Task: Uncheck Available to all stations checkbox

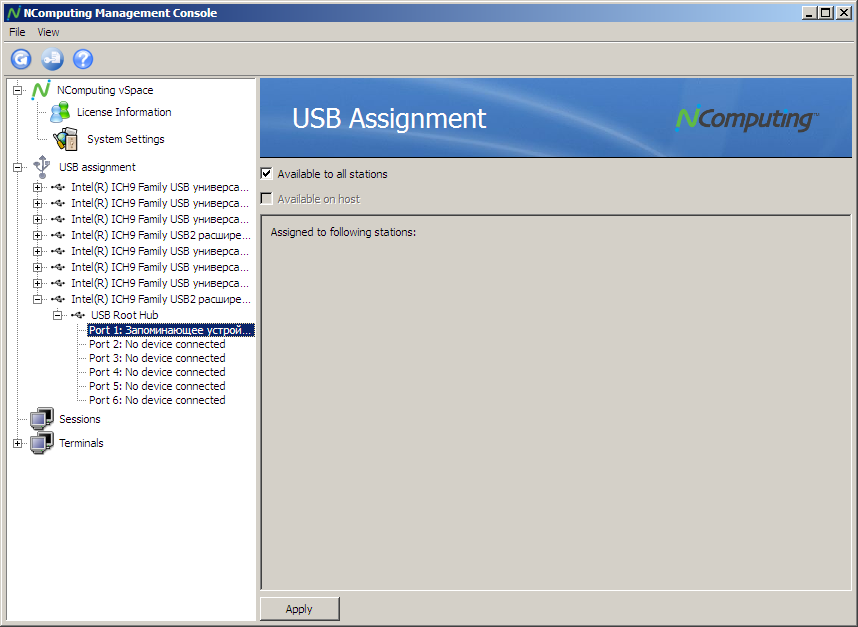Action: coord(266,174)
